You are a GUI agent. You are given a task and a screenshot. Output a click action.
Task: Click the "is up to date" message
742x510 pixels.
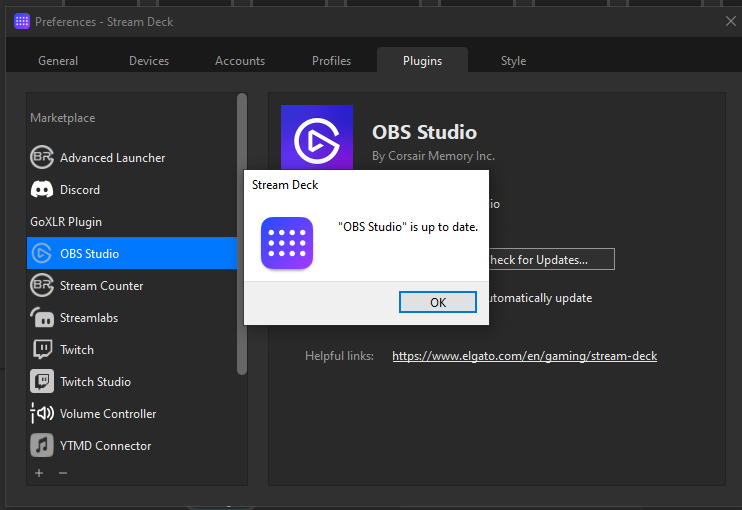pos(408,227)
